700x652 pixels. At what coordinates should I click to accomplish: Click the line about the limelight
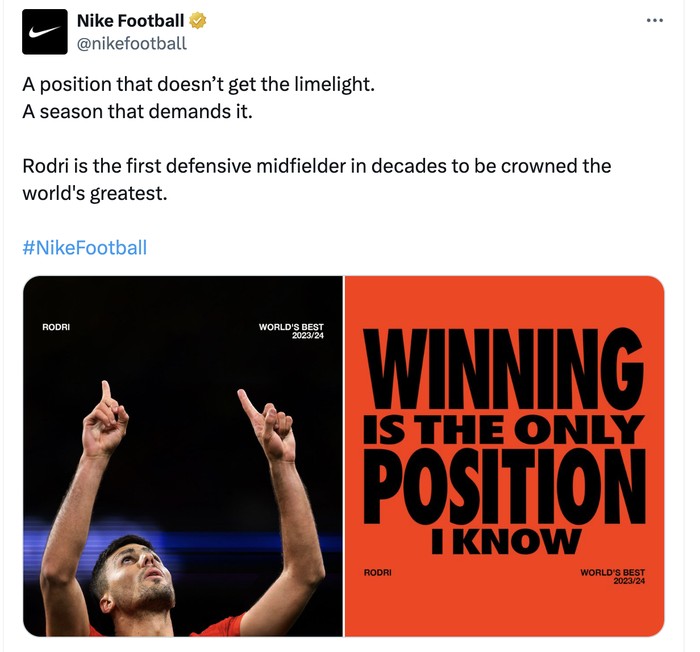tap(198, 84)
